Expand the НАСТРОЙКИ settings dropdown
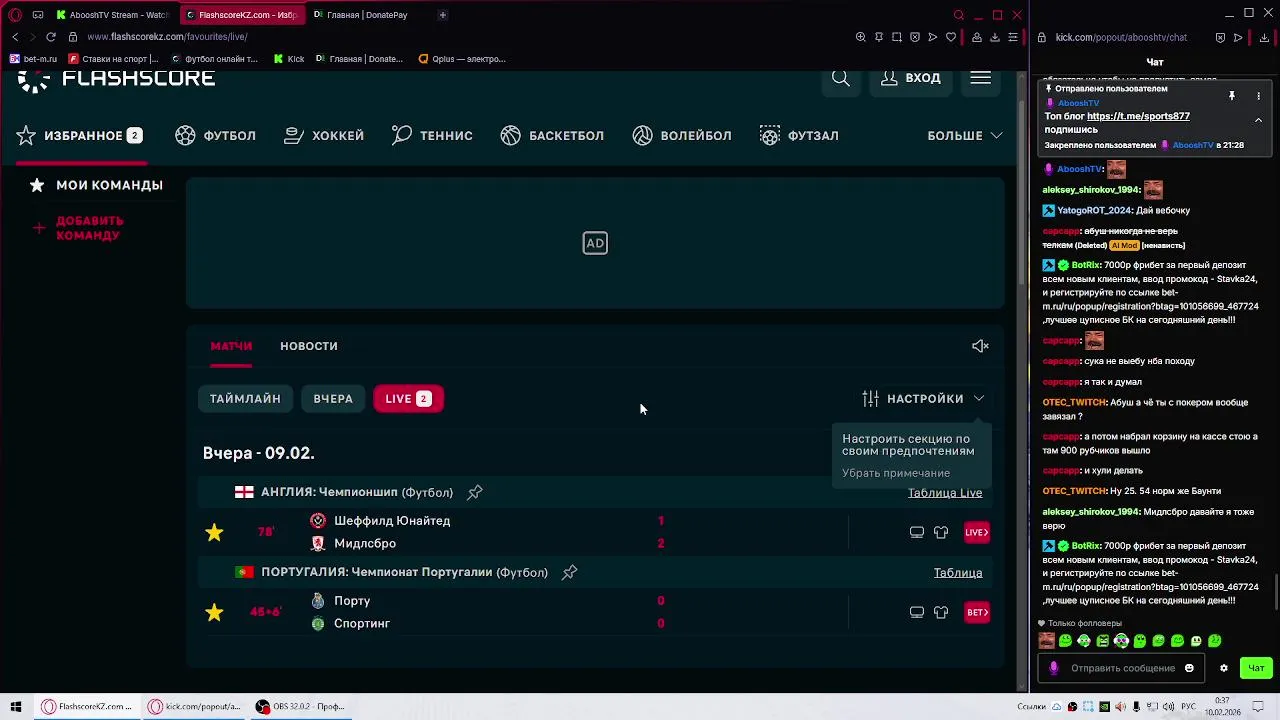Screen dimensions: 1280x720 pyautogui.click(x=923, y=398)
